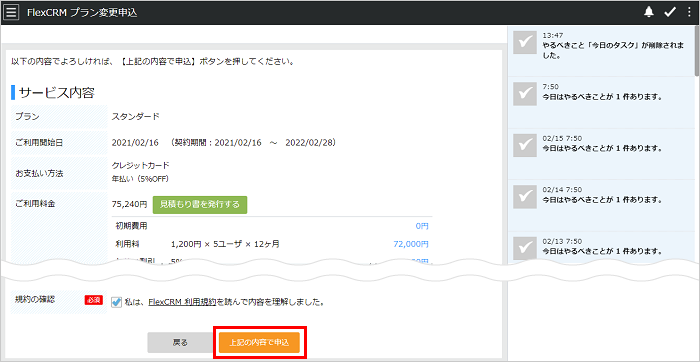This screenshot has width=700, height=362.
Task: Click the 1,200円 × 5ユーザ × 12ヶ月 text
Action: [x=226, y=244]
